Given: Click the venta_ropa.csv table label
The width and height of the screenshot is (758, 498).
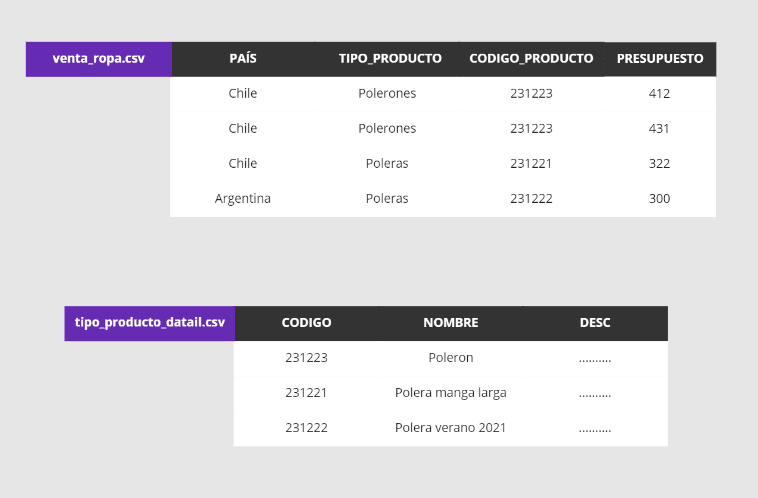Looking at the screenshot, I should [99, 59].
